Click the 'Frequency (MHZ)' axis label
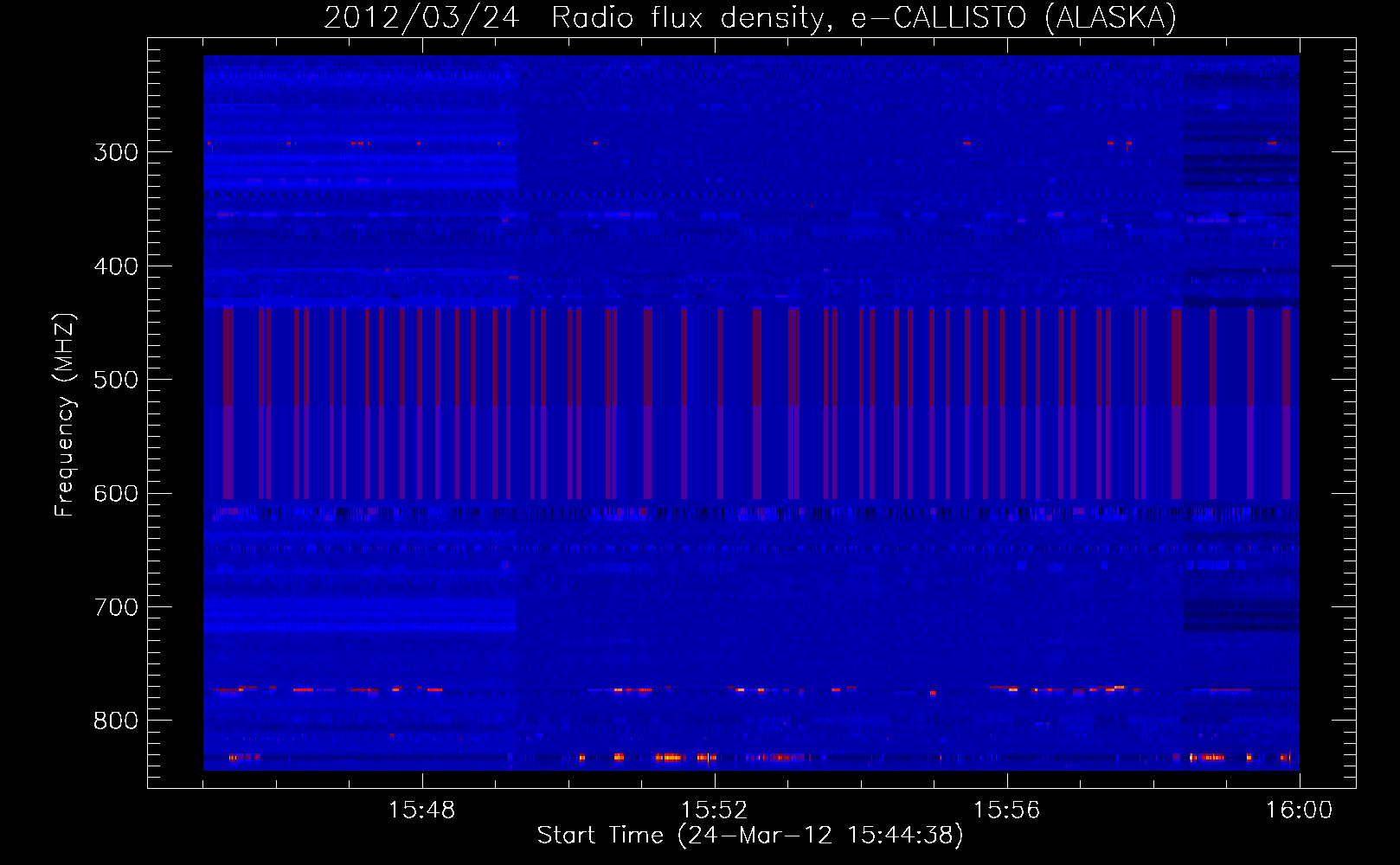 tap(65, 414)
